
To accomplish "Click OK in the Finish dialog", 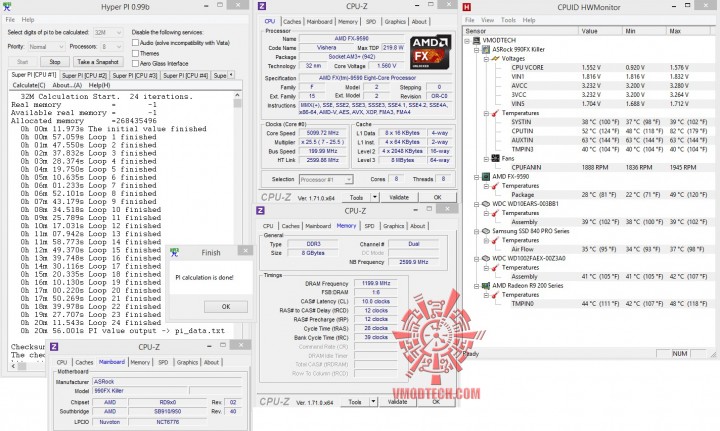I will [226, 307].
